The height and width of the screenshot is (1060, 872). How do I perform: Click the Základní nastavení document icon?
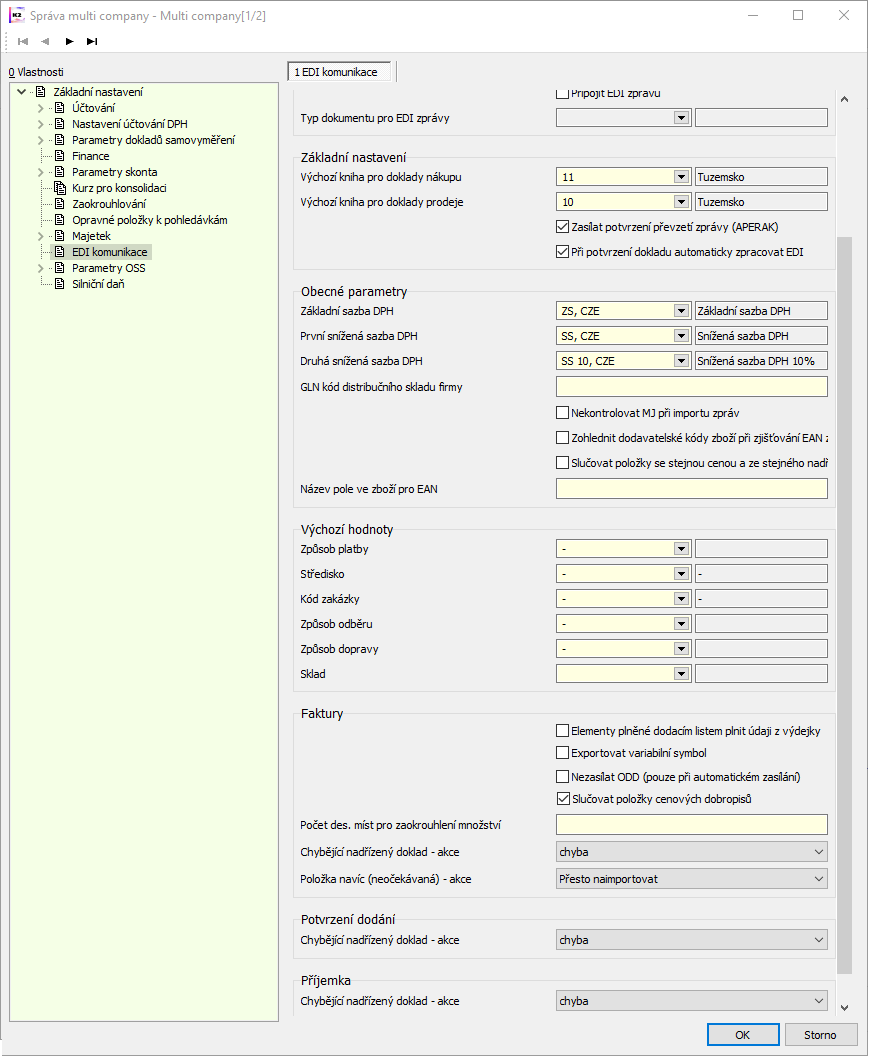tap(41, 91)
